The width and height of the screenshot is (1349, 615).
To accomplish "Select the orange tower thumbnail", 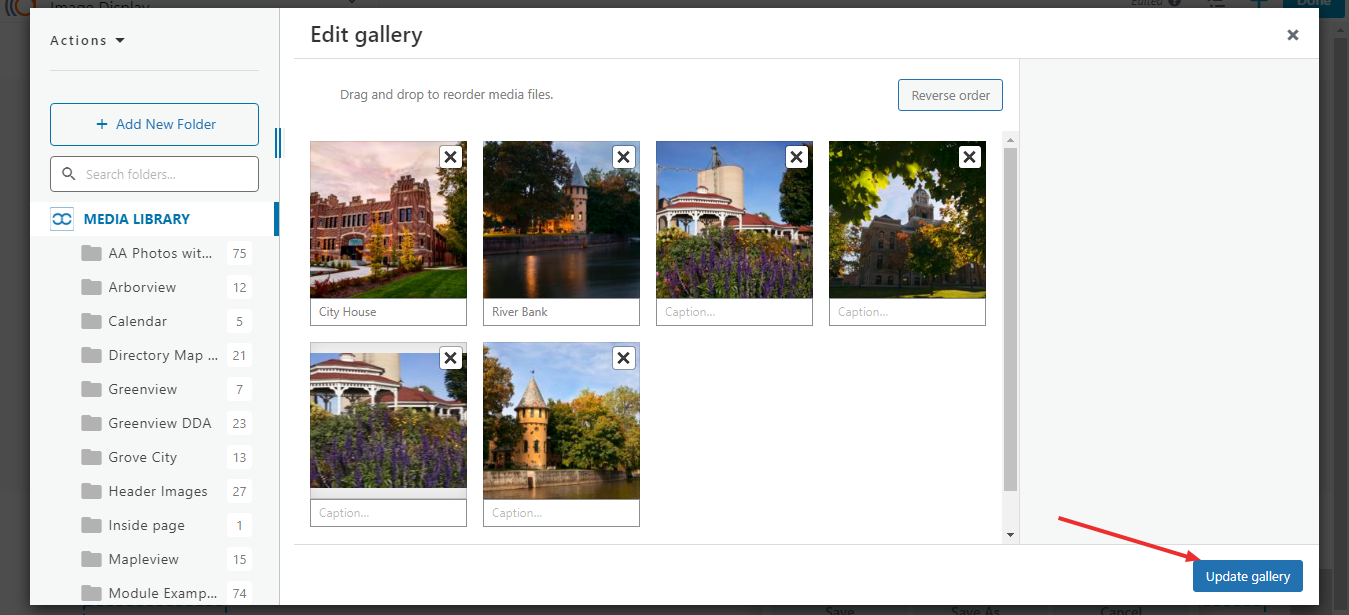I will [x=561, y=421].
